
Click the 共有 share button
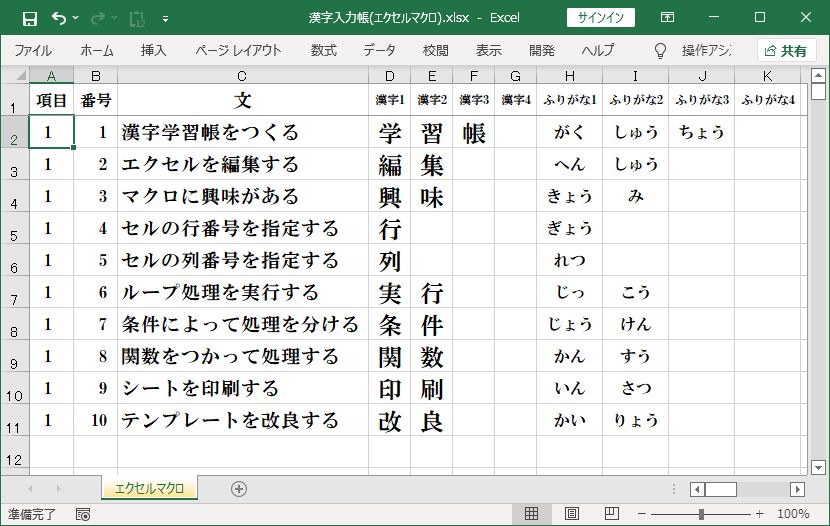point(786,51)
